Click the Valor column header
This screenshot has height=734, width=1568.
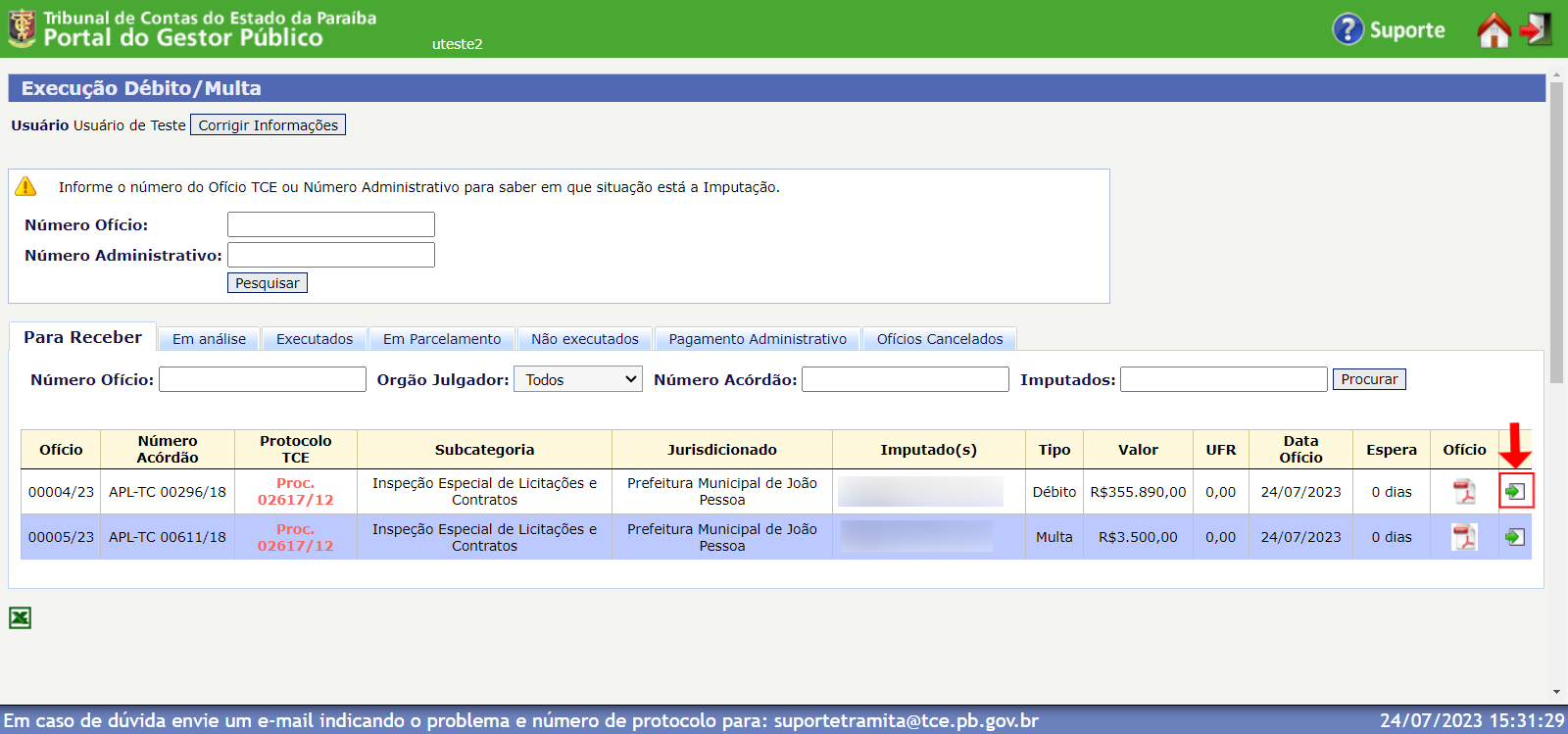tap(1138, 450)
